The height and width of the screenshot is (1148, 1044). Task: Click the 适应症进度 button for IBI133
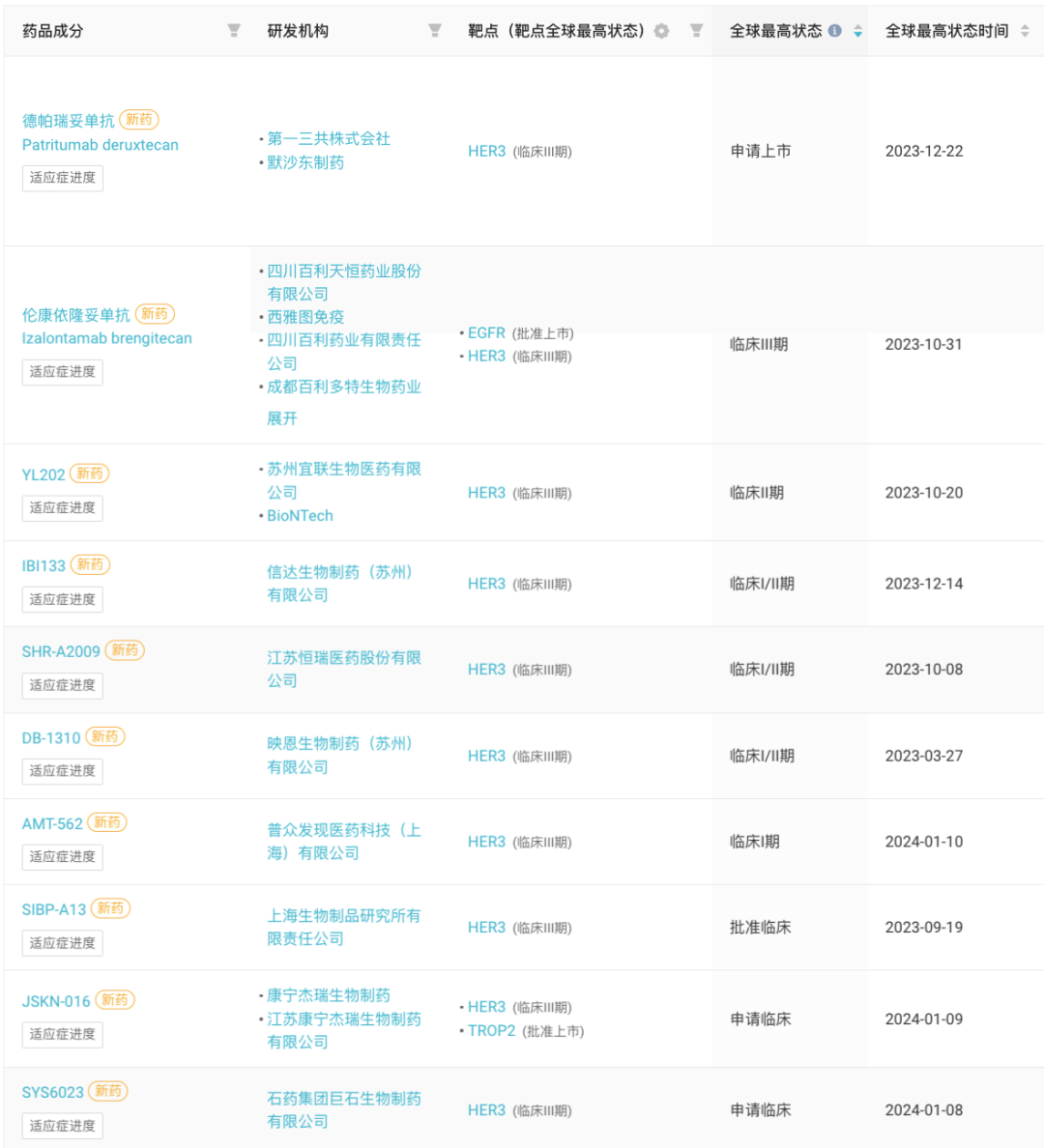[x=62, y=600]
